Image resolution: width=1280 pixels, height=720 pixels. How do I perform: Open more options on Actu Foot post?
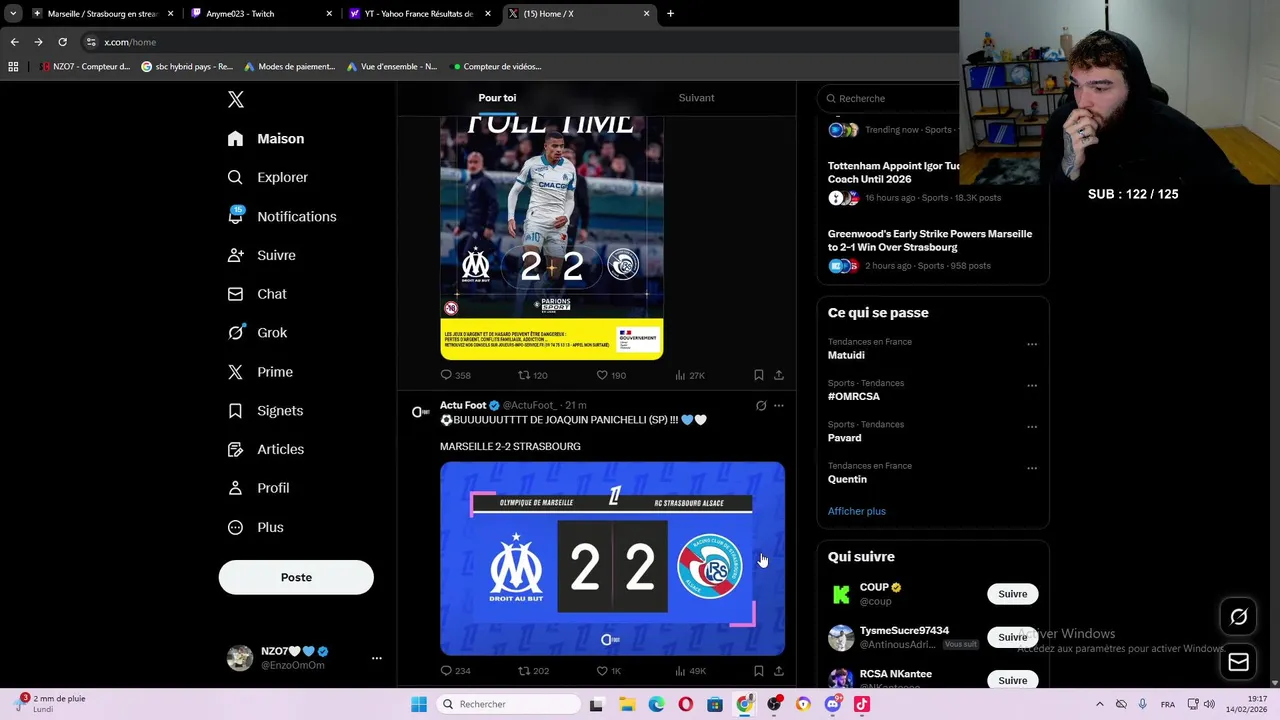[x=779, y=405]
